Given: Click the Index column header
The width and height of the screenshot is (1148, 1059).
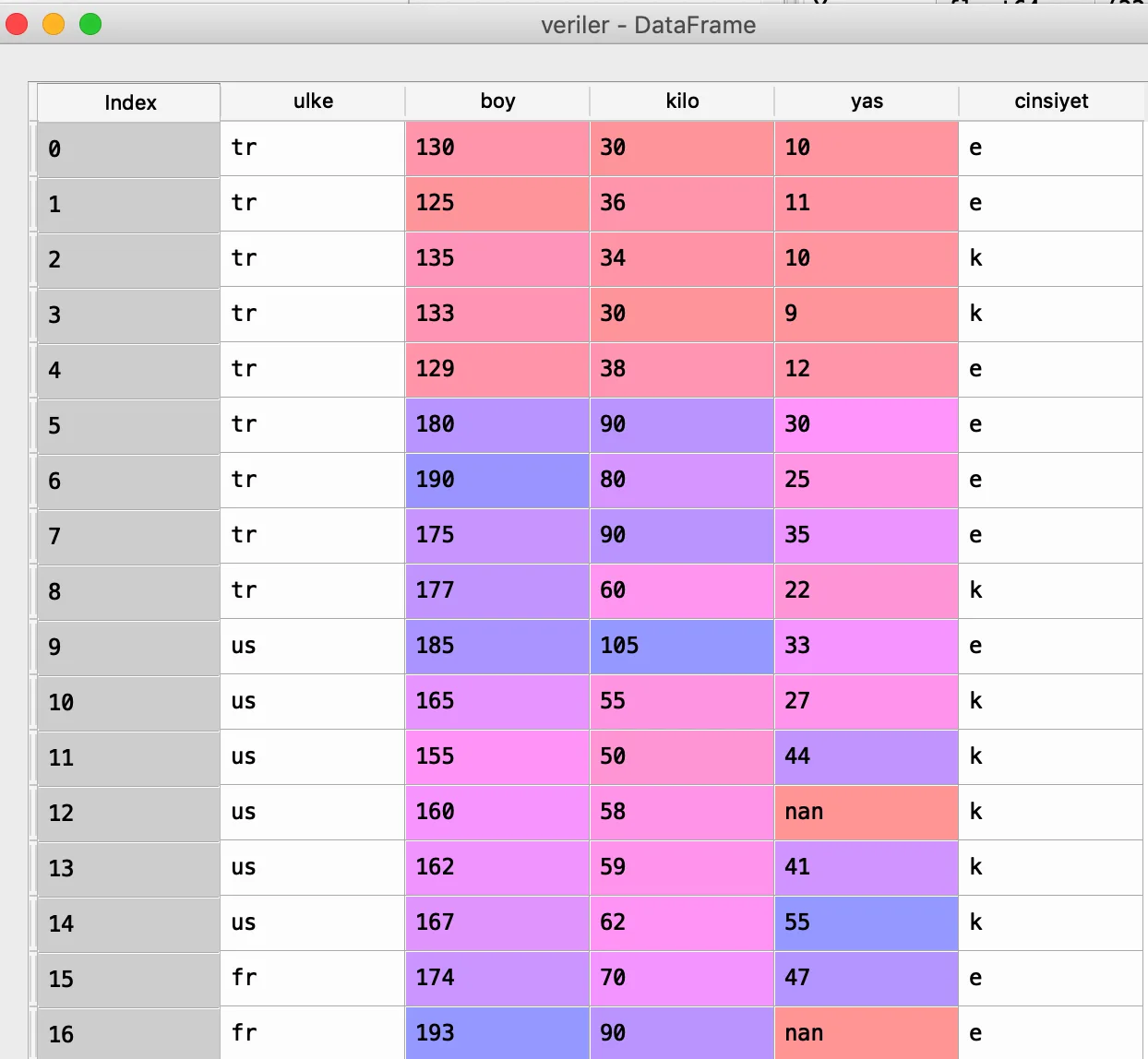Looking at the screenshot, I should coord(128,102).
